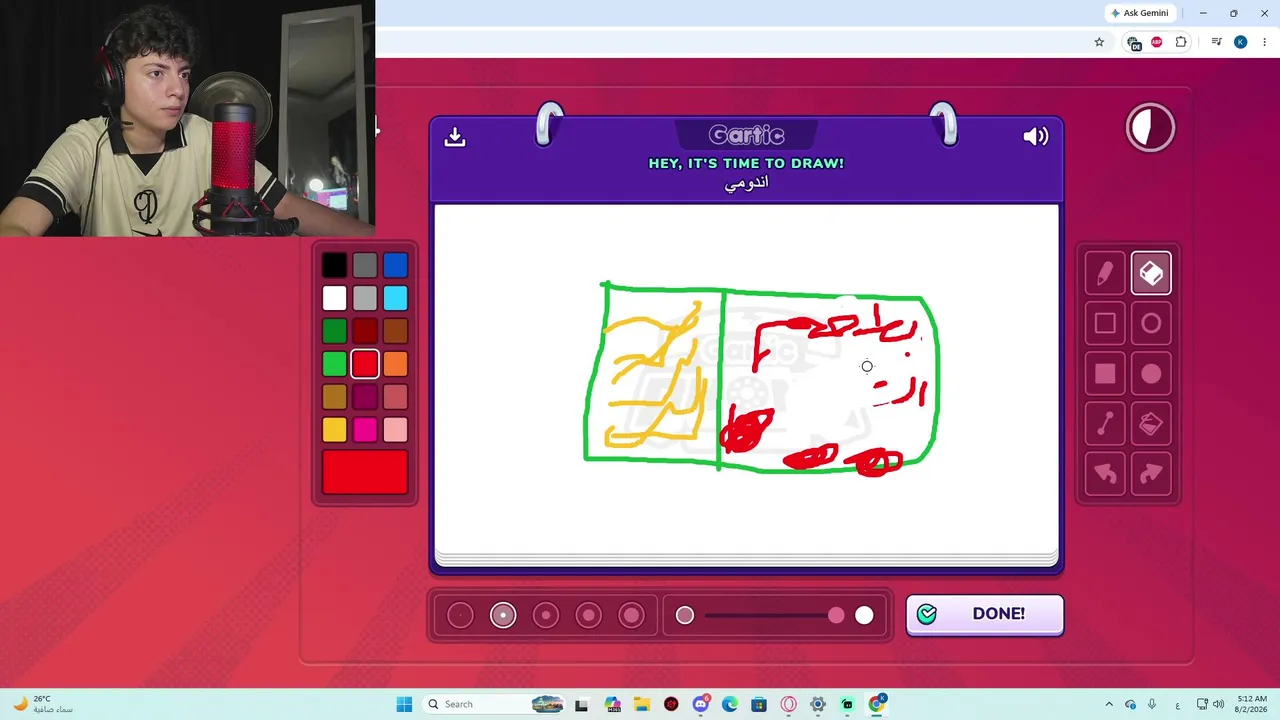The image size is (1280, 720).
Task: Pick the white color swatch
Action: 335,298
